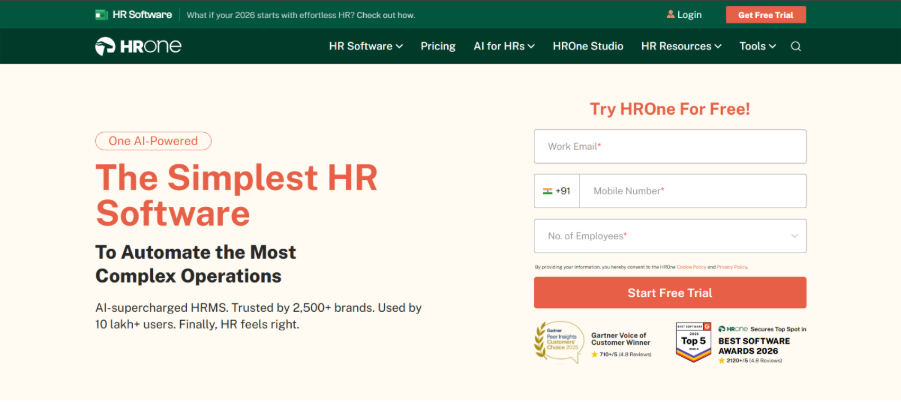Click the 2026 effortless HR banner text
This screenshot has height=402, width=901.
click(x=301, y=15)
